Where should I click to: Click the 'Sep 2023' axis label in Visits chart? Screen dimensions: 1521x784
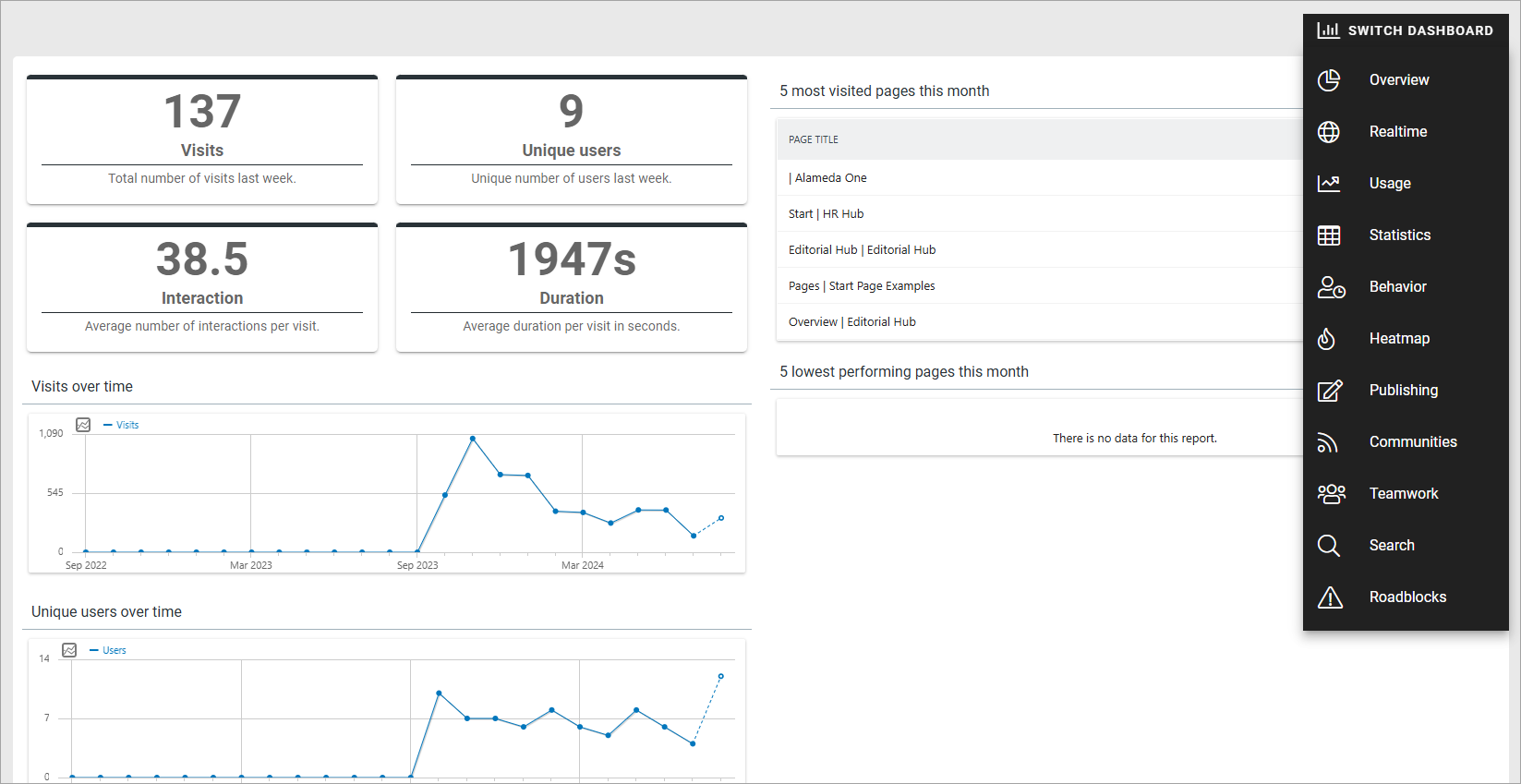417,565
